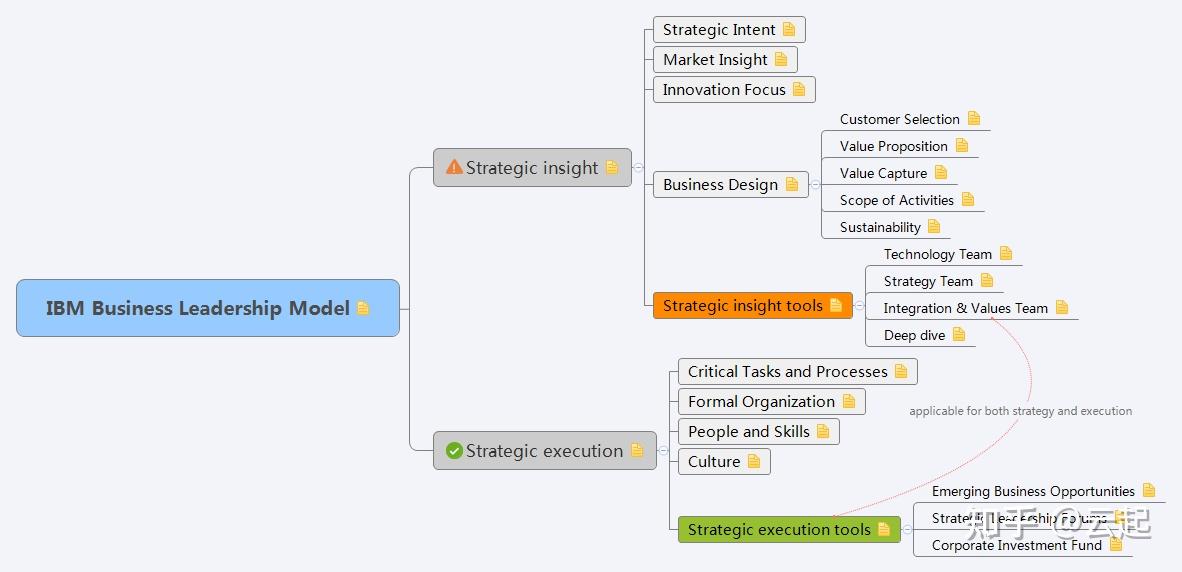Collapse Strategic insight tools children
1182x572 pixels.
(x=859, y=306)
